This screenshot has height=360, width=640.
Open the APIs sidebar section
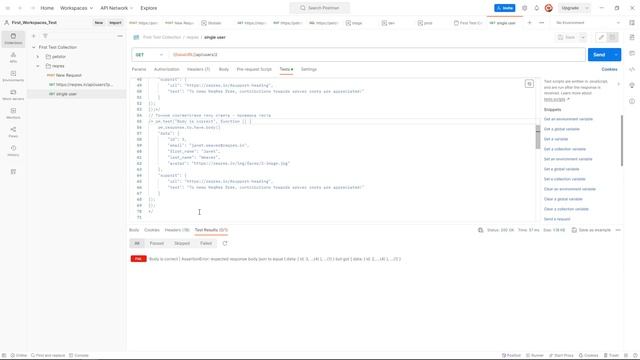13,58
